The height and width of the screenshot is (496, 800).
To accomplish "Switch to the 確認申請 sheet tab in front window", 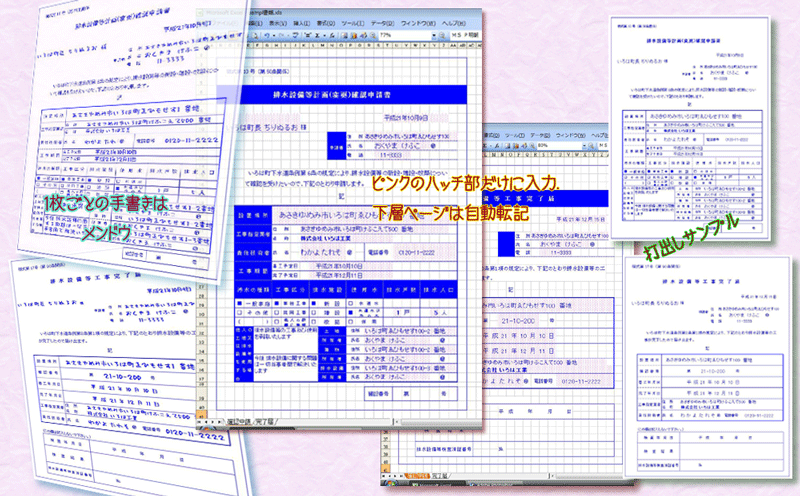I will [x=239, y=421].
